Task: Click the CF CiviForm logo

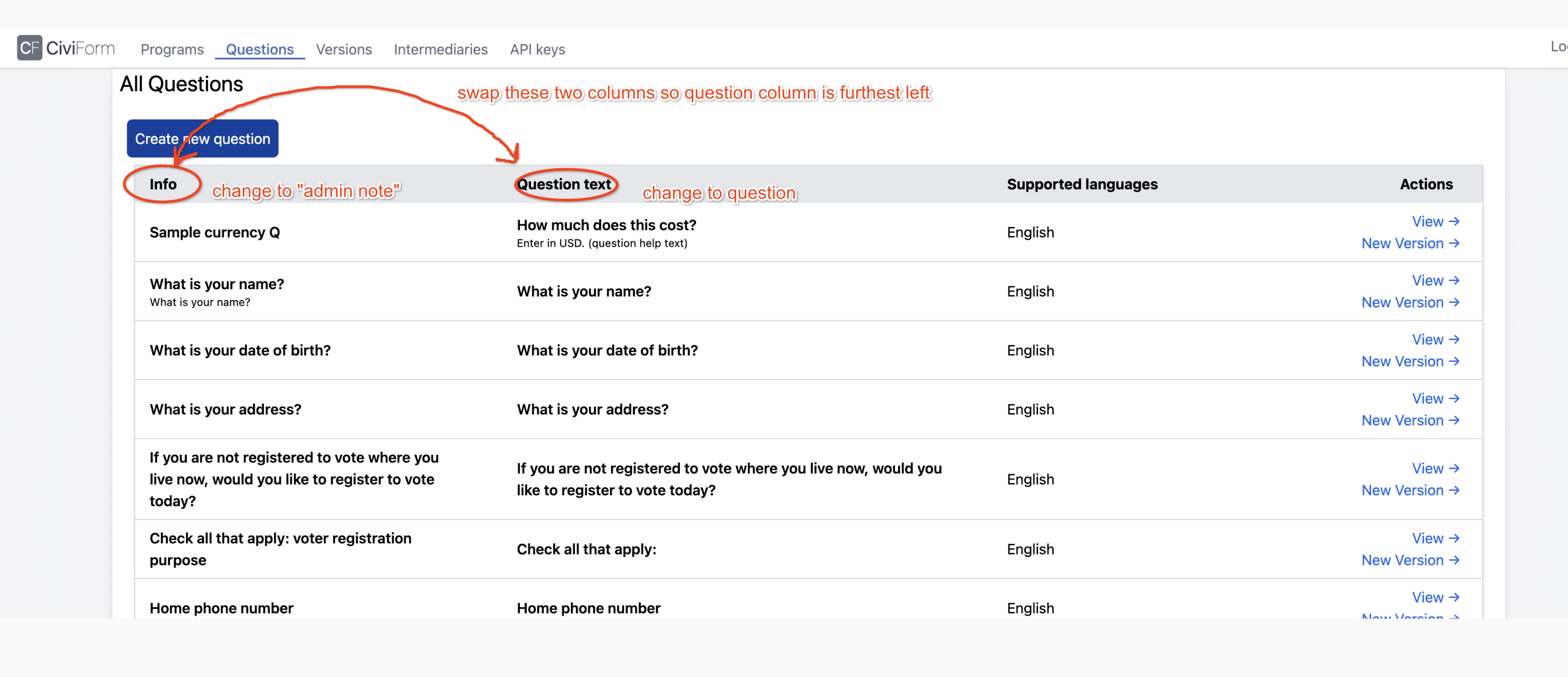Action: (x=65, y=48)
